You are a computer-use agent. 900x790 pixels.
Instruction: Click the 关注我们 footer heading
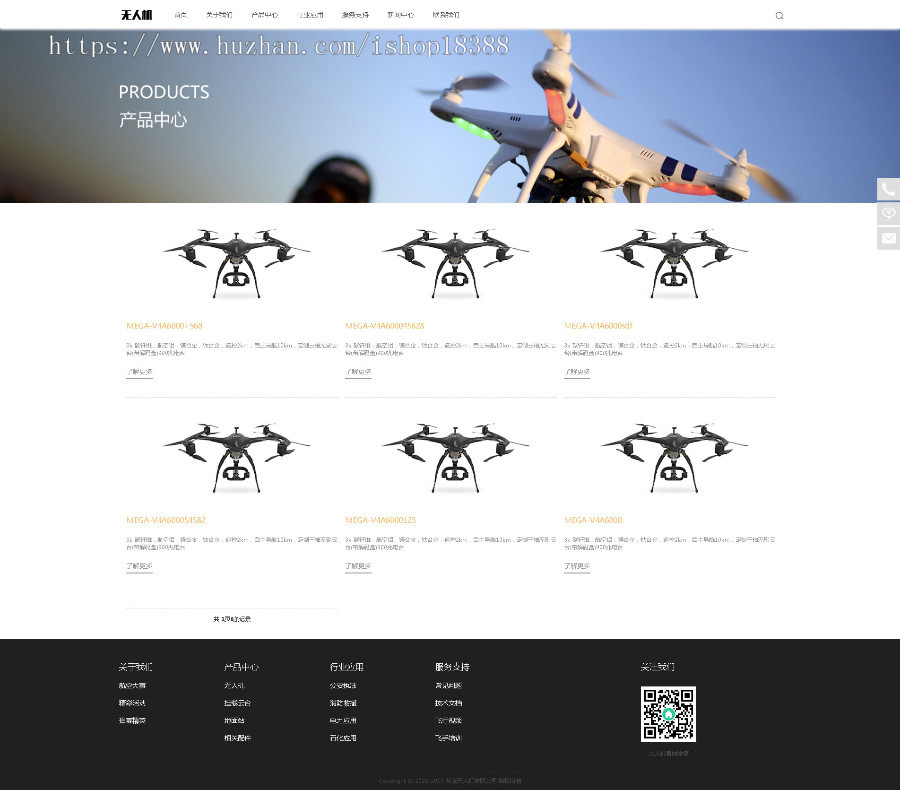pyautogui.click(x=658, y=667)
